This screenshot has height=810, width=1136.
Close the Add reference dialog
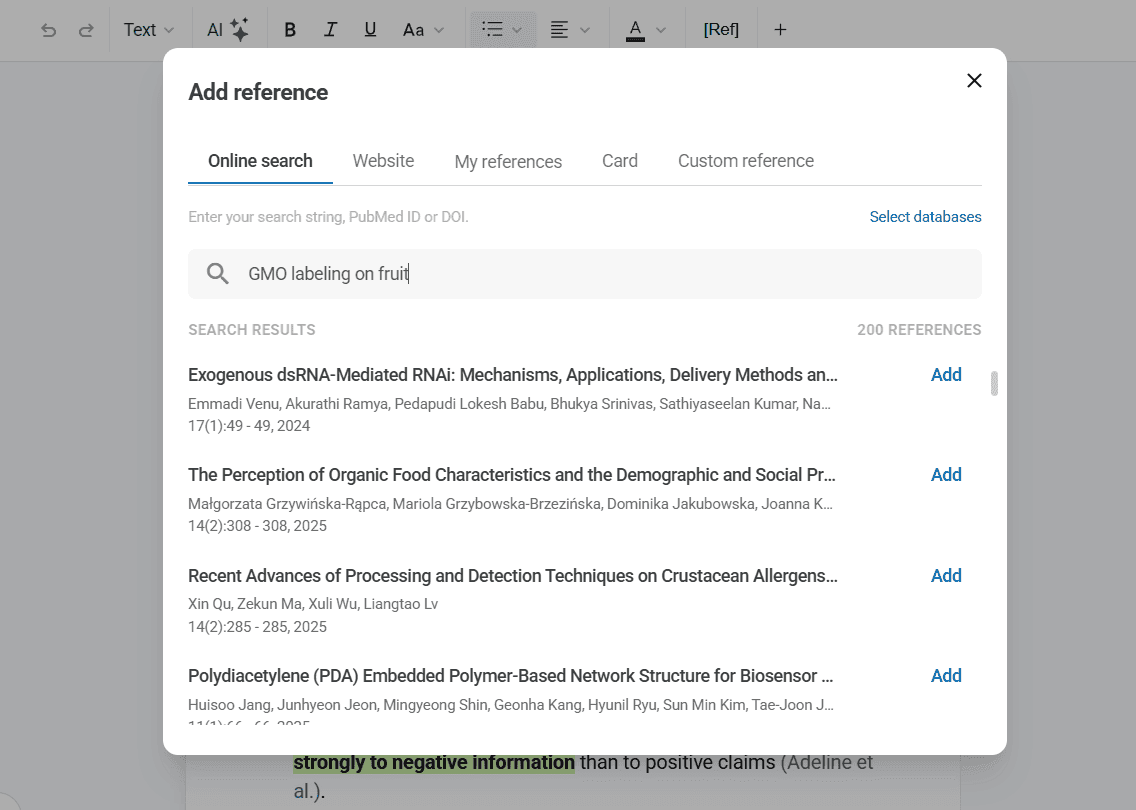(x=974, y=81)
